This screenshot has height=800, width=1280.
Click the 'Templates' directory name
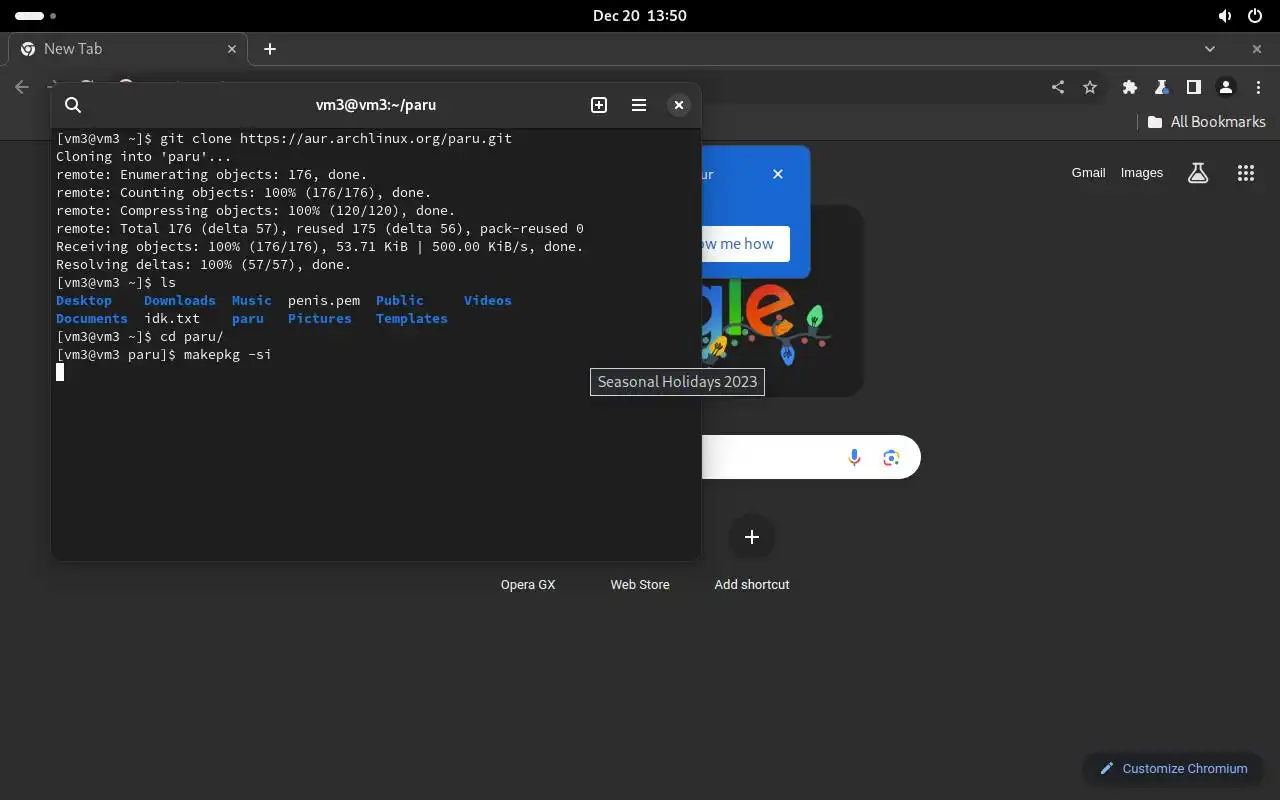[x=412, y=319]
